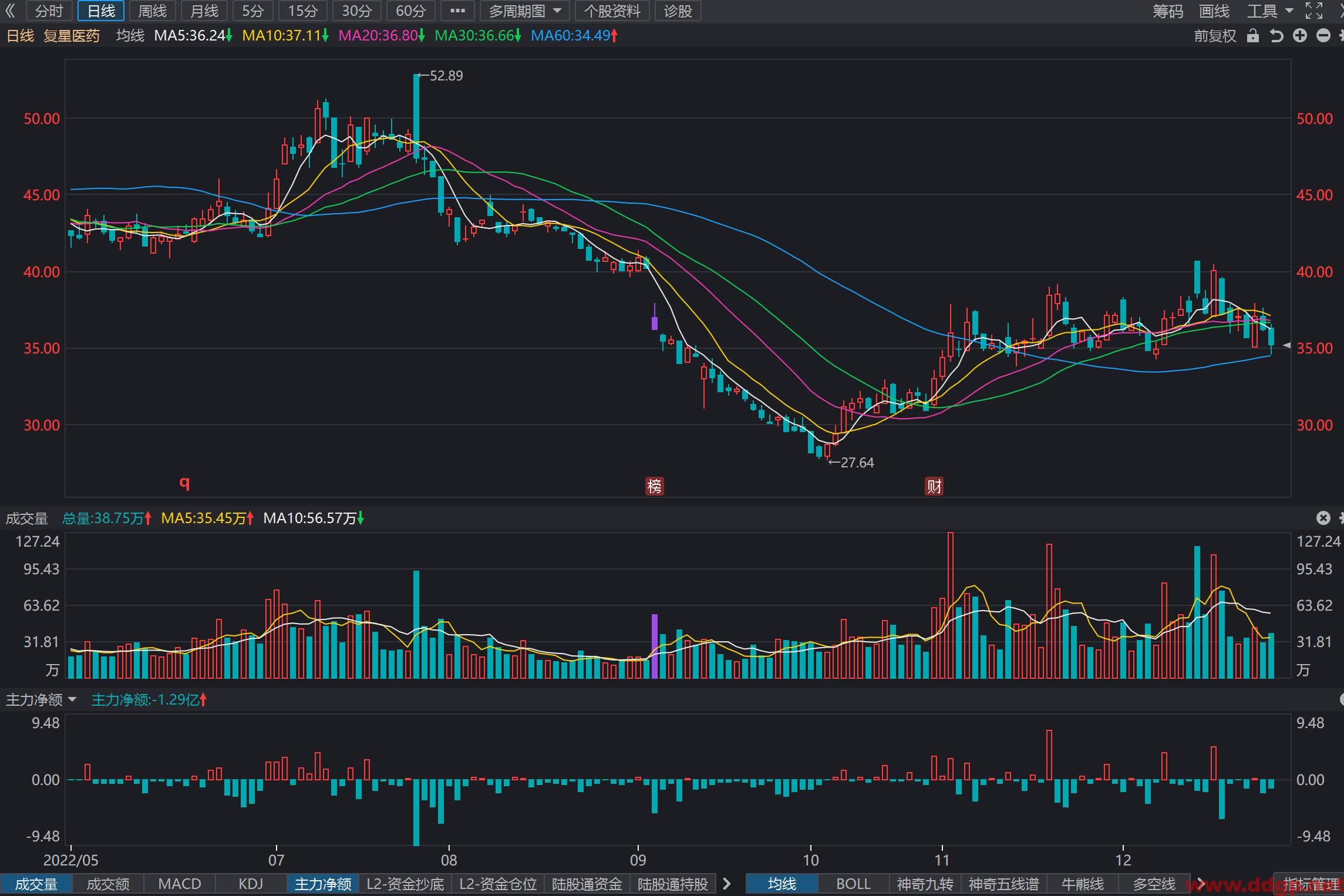This screenshot has height=896, width=1344.
Task: Expand the 多周期图 dropdown
Action: coord(525,11)
